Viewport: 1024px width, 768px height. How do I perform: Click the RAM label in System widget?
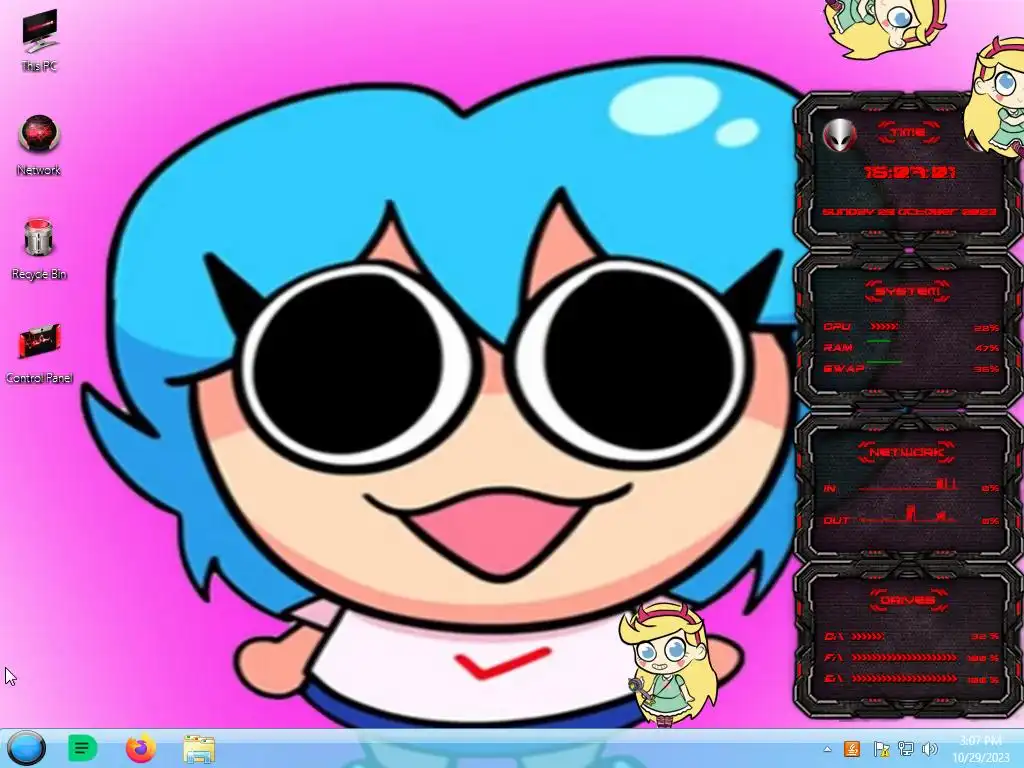[838, 347]
